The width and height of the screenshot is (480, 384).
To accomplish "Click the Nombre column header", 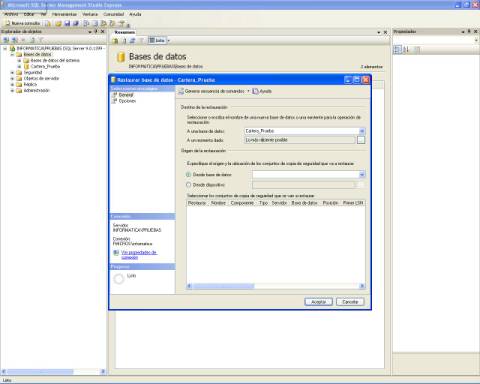I will pos(218,203).
